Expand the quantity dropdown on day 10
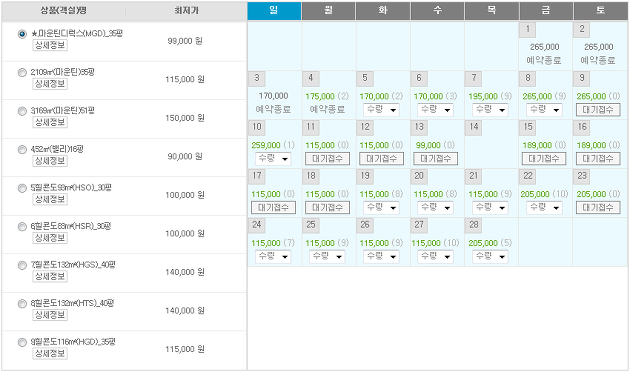Image resolution: width=630 pixels, height=372 pixels. pos(273,159)
